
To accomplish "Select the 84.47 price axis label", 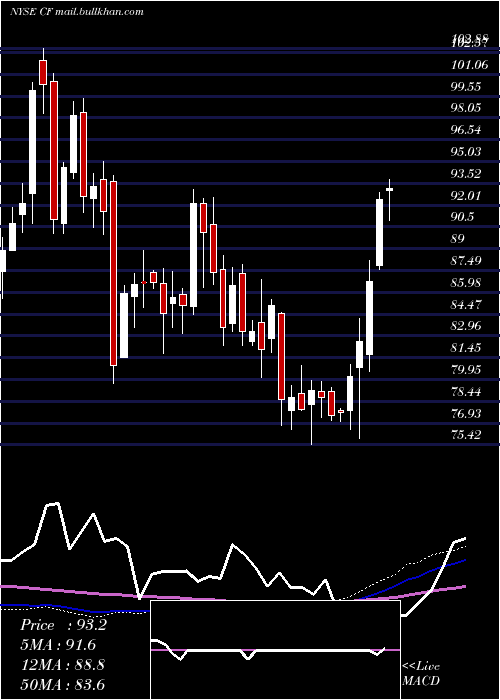I will tap(466, 305).
